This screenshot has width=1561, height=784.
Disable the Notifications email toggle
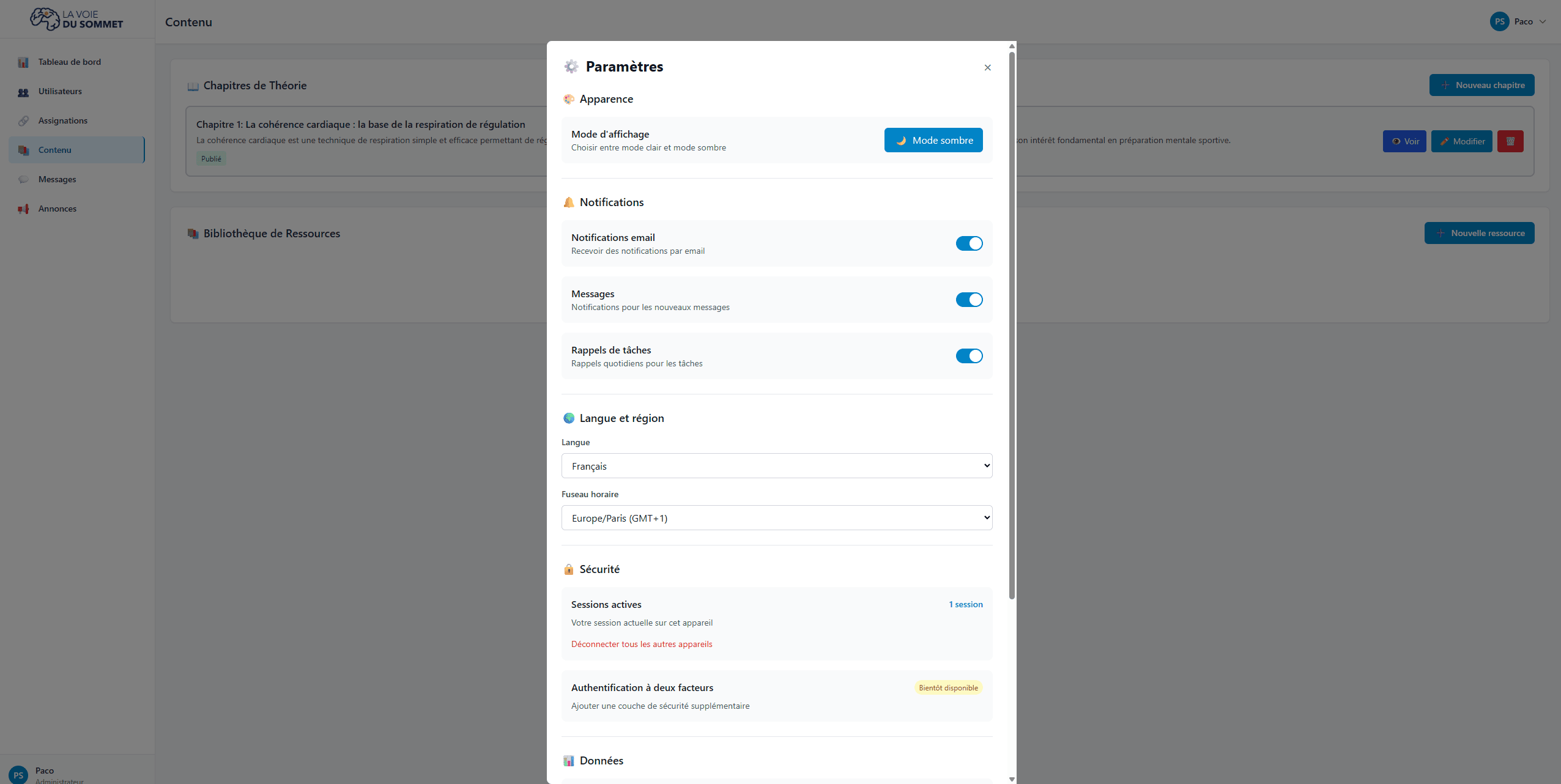click(969, 243)
